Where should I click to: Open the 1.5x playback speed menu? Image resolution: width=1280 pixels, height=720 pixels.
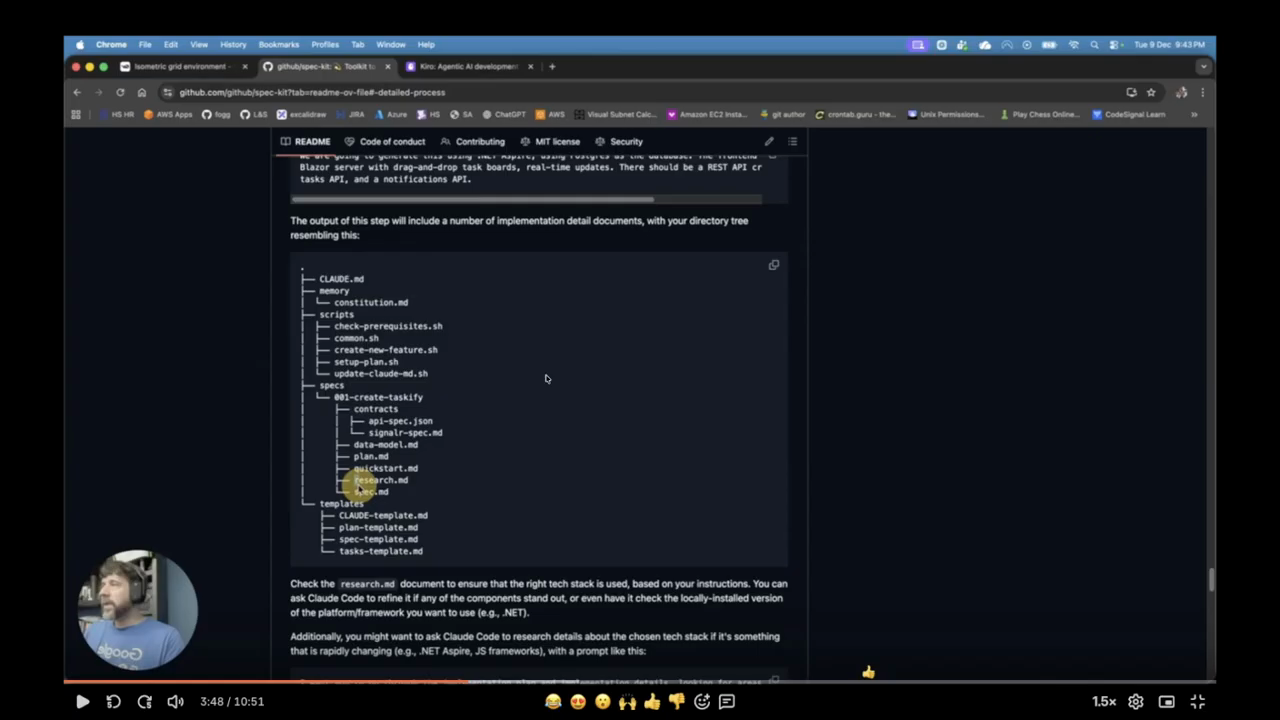[x=1103, y=702]
